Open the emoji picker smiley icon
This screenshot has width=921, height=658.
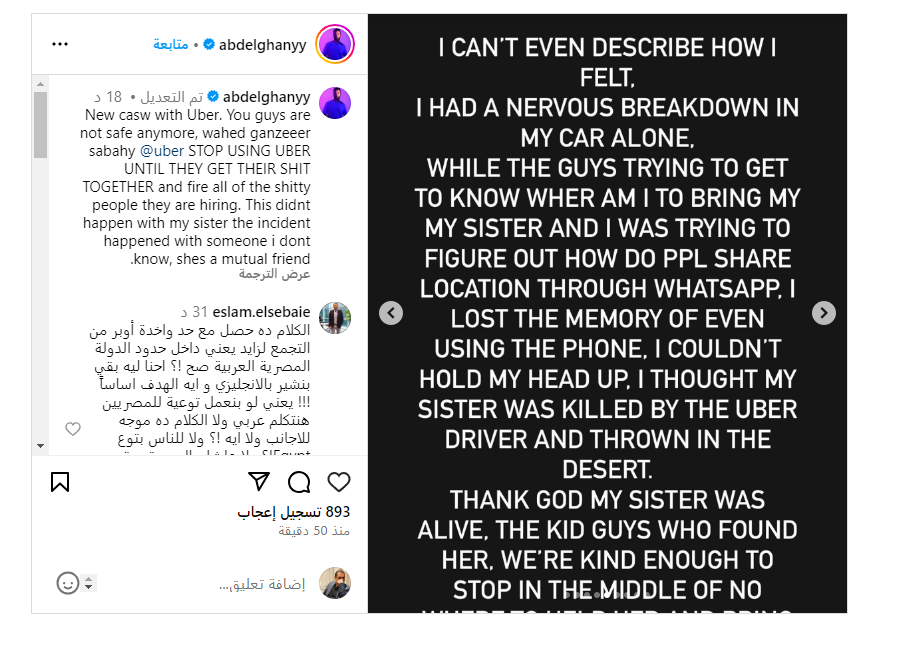[x=67, y=583]
